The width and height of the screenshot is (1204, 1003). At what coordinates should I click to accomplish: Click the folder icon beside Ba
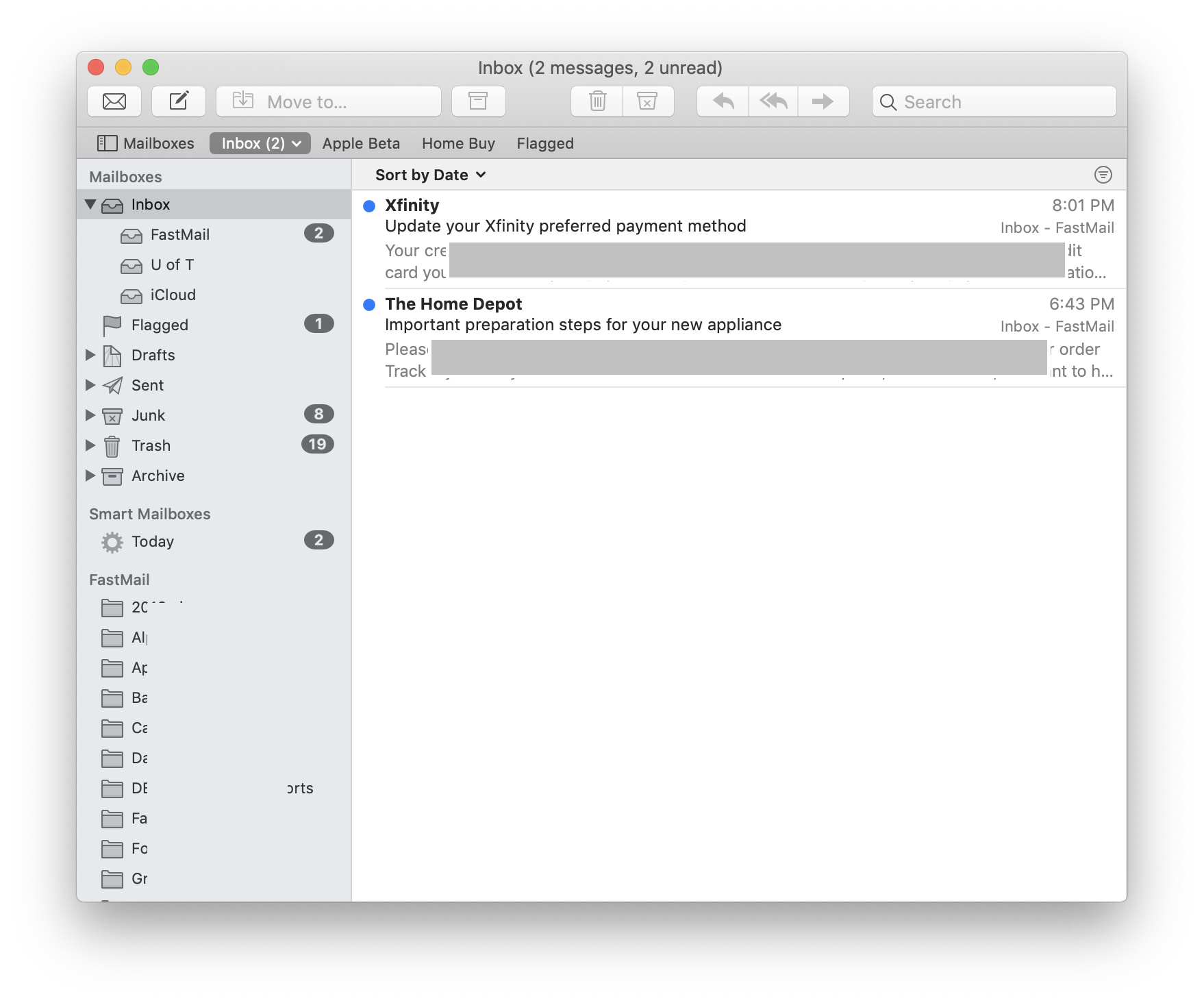click(x=112, y=697)
